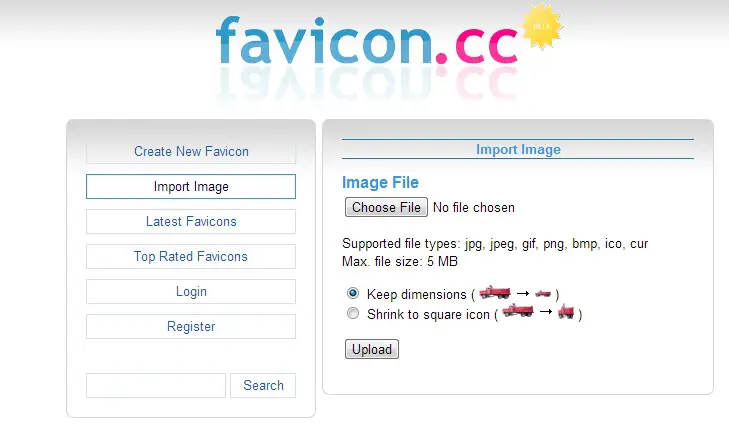Screen dimensions: 729x427
Task: Select the Keep dimensions radio button
Action: [353, 293]
